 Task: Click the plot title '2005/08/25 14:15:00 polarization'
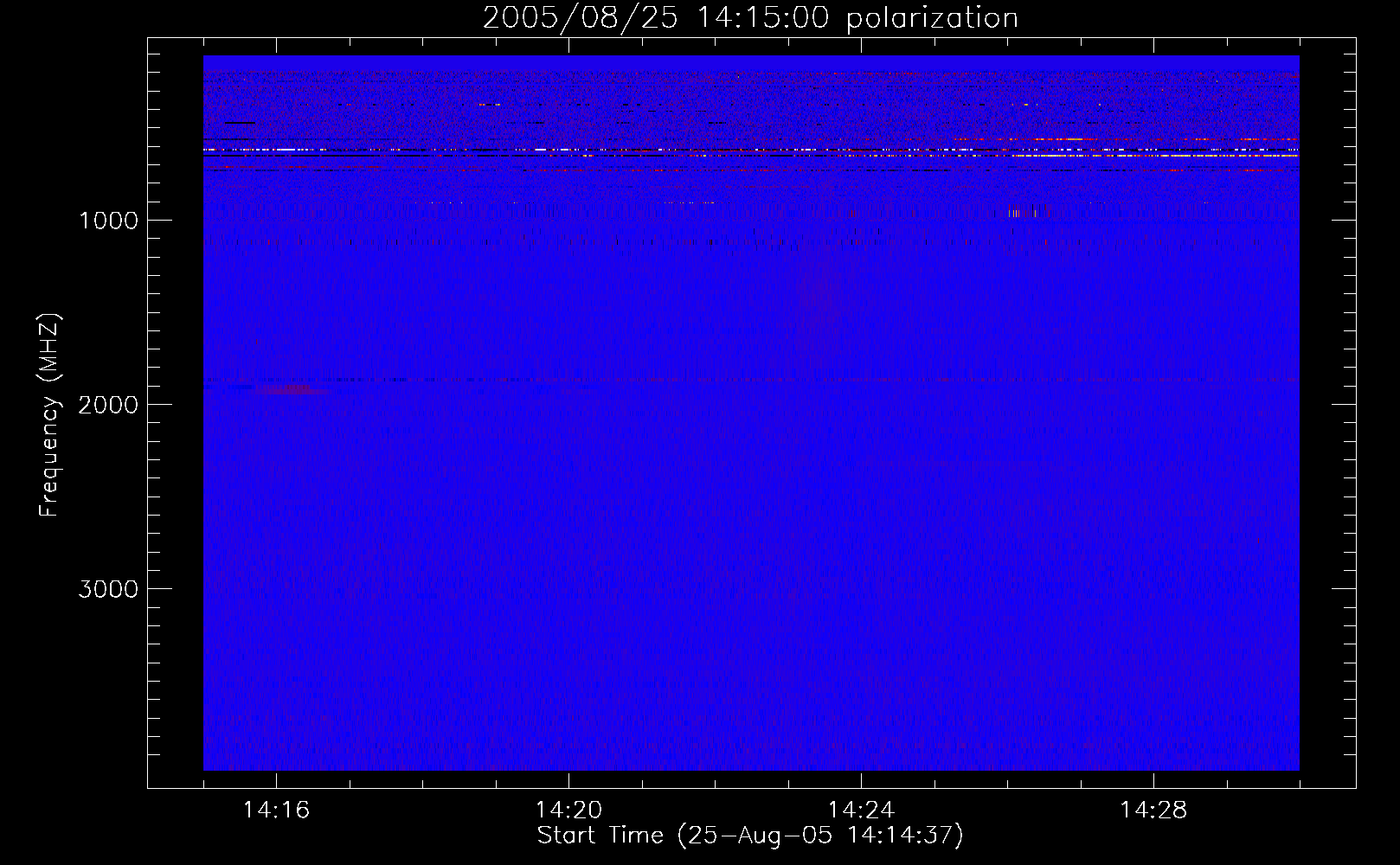750,18
